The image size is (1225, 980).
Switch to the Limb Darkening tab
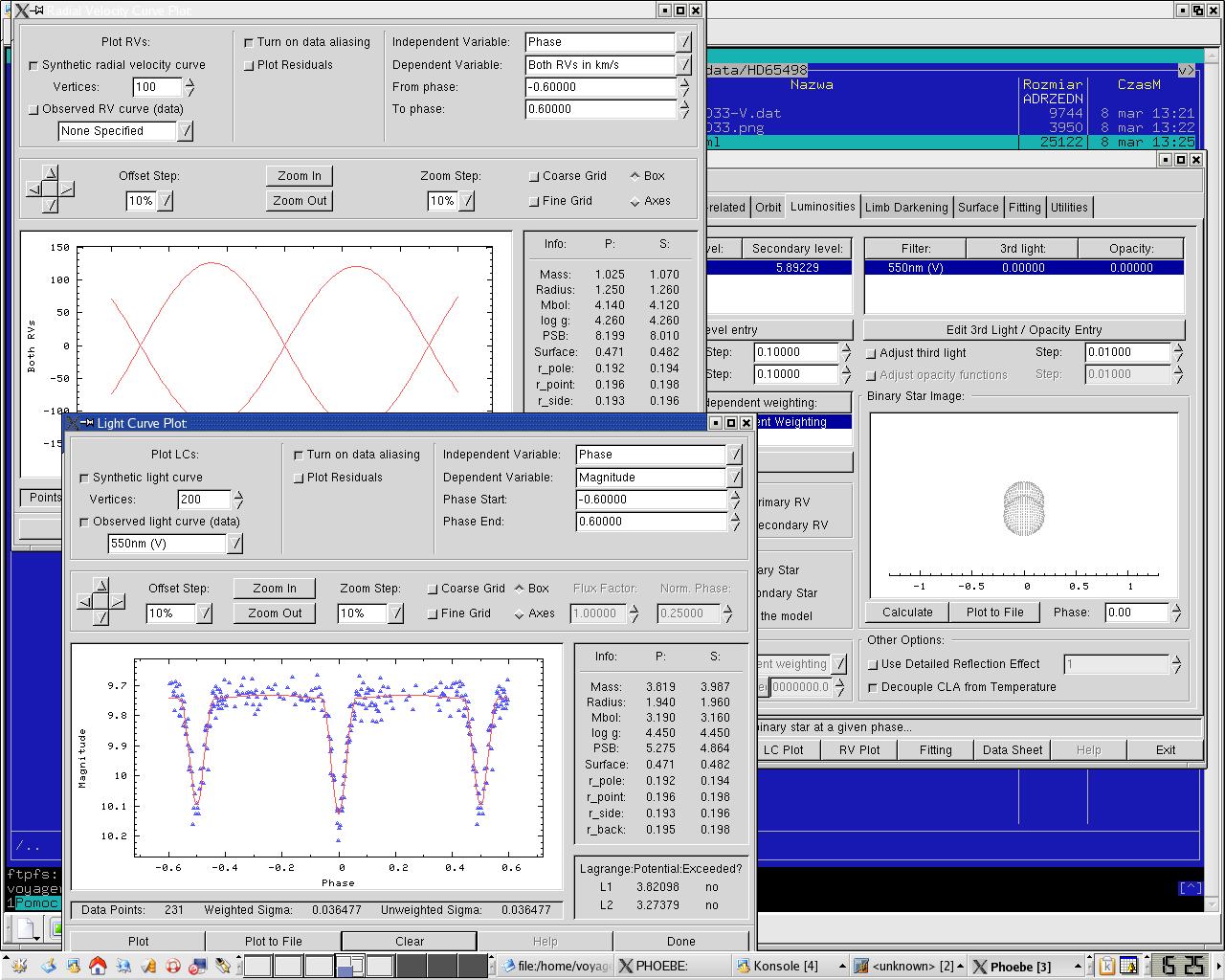tap(905, 208)
